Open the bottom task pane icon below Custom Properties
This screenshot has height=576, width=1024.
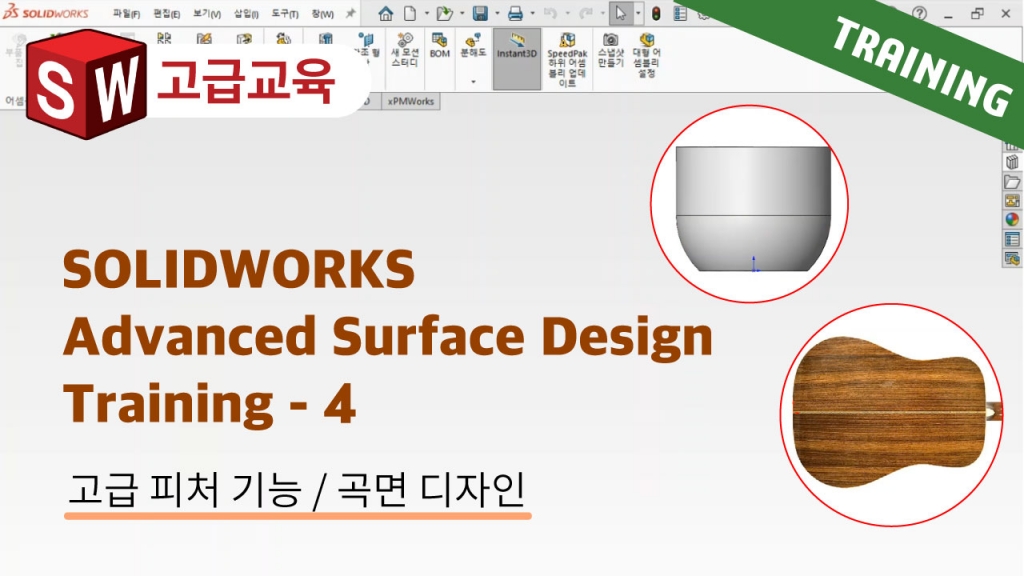[1012, 259]
